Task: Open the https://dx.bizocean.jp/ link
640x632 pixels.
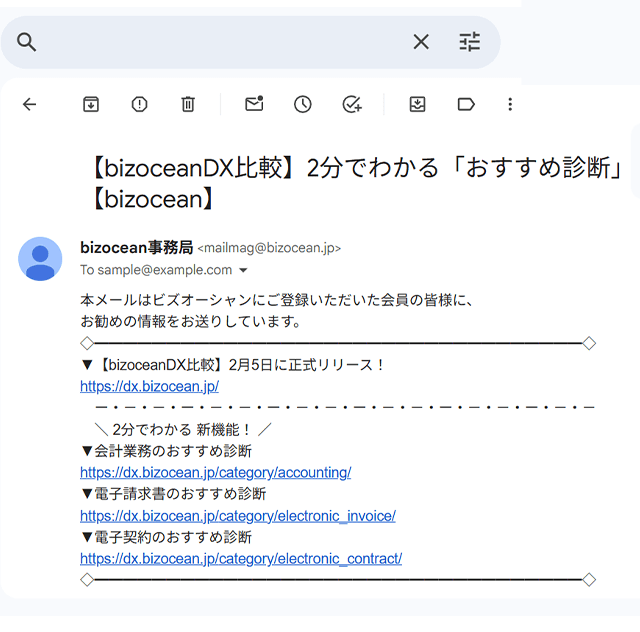Action: click(x=149, y=386)
